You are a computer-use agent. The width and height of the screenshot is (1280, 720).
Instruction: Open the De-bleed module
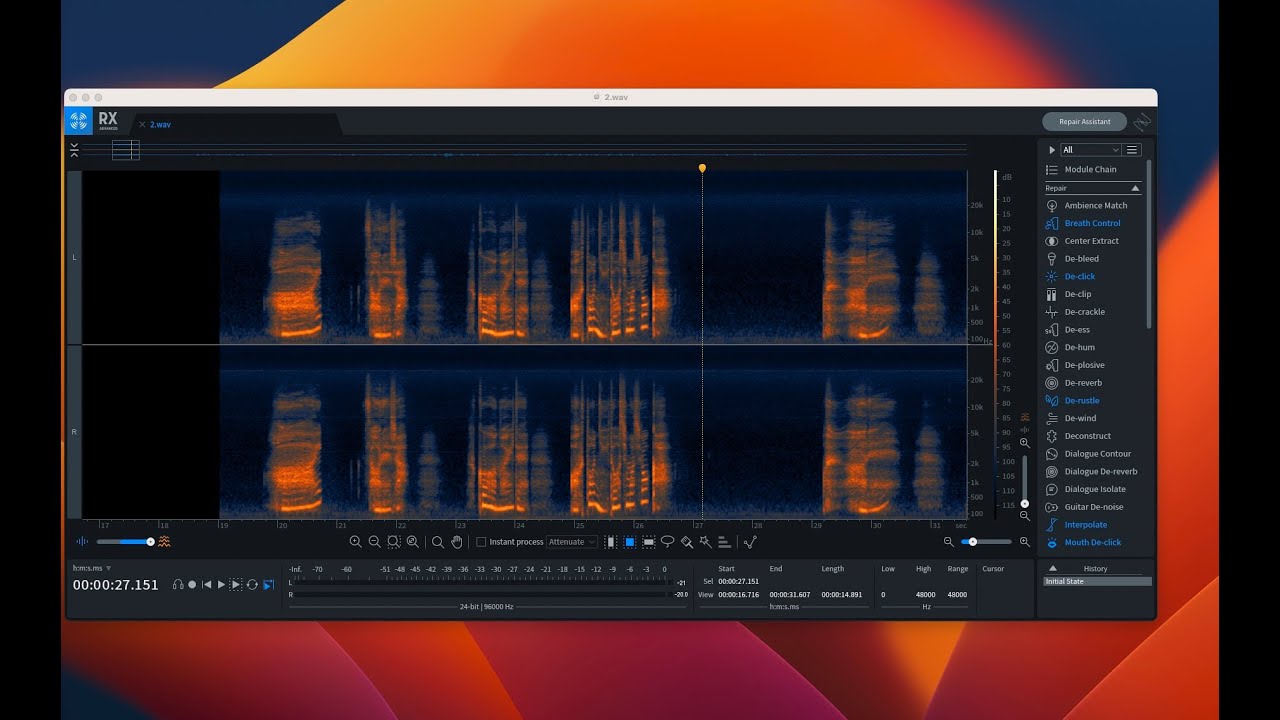click(1081, 259)
